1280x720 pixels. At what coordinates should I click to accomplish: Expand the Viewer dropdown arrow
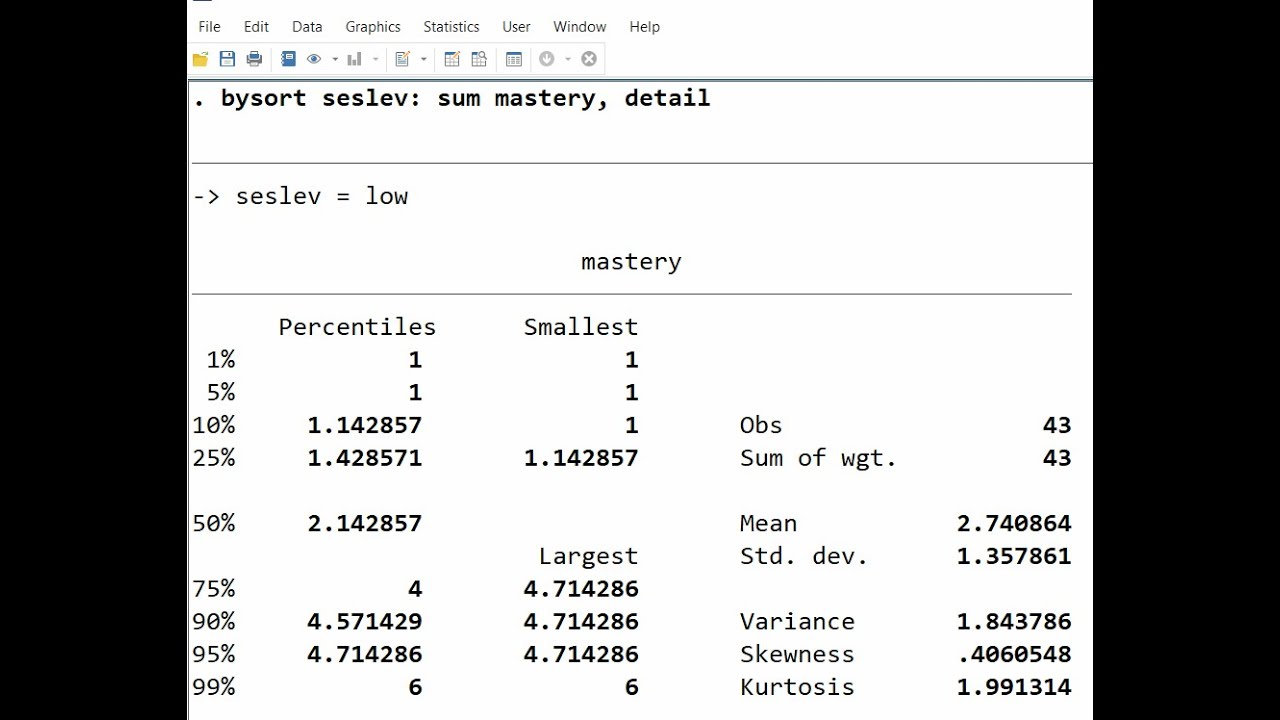pyautogui.click(x=335, y=59)
